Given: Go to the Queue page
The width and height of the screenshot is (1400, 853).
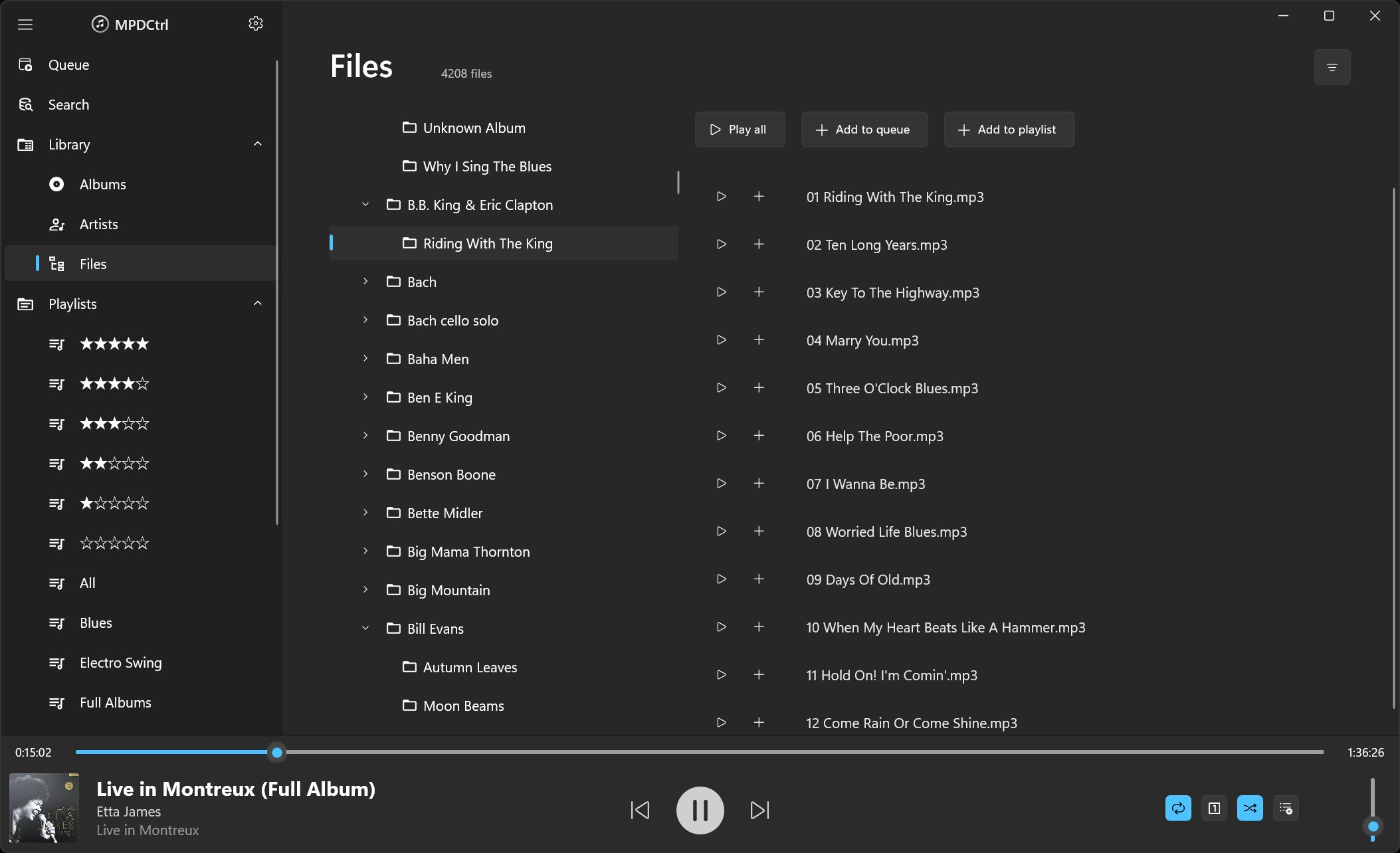Looking at the screenshot, I should [x=140, y=64].
